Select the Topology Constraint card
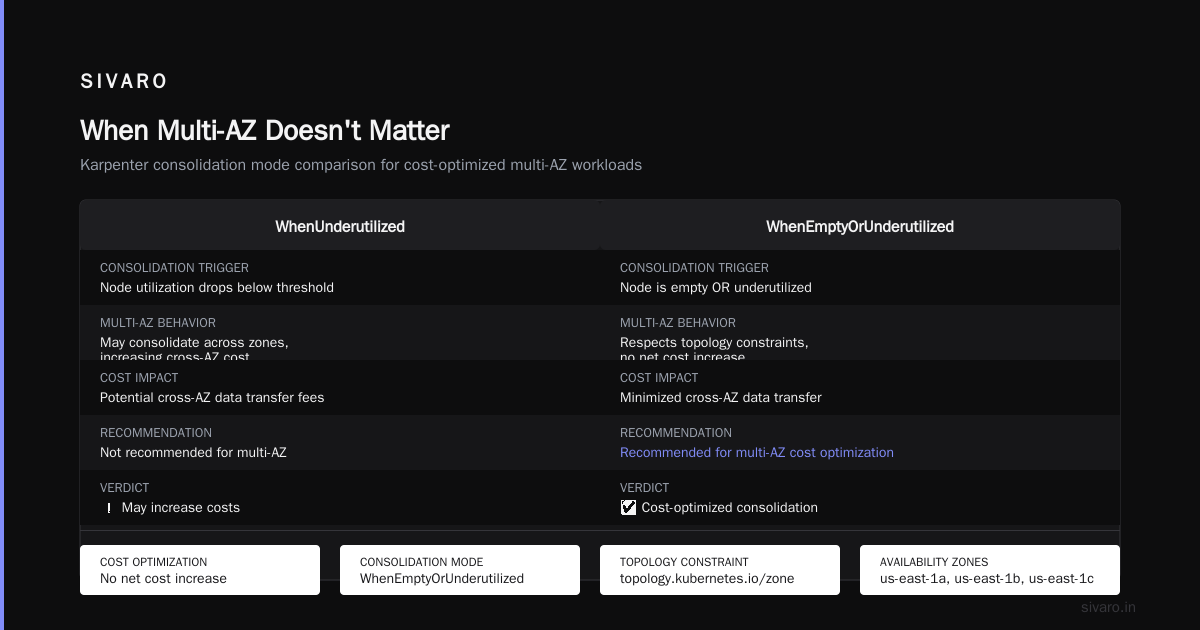The width and height of the screenshot is (1200, 630). (x=720, y=570)
